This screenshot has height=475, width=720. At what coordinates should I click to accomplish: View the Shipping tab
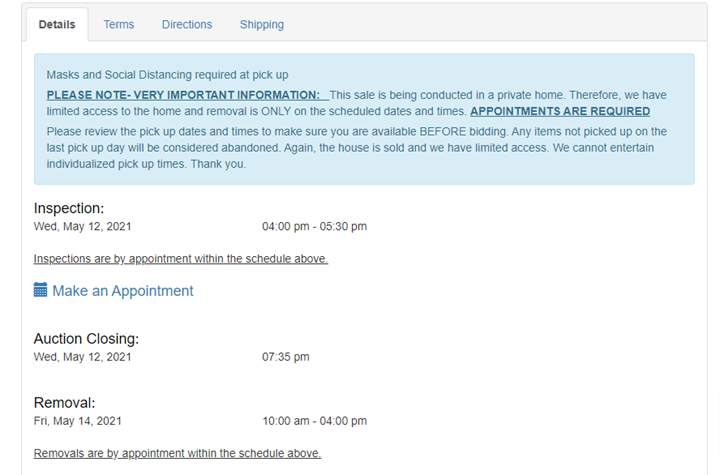tap(261, 24)
